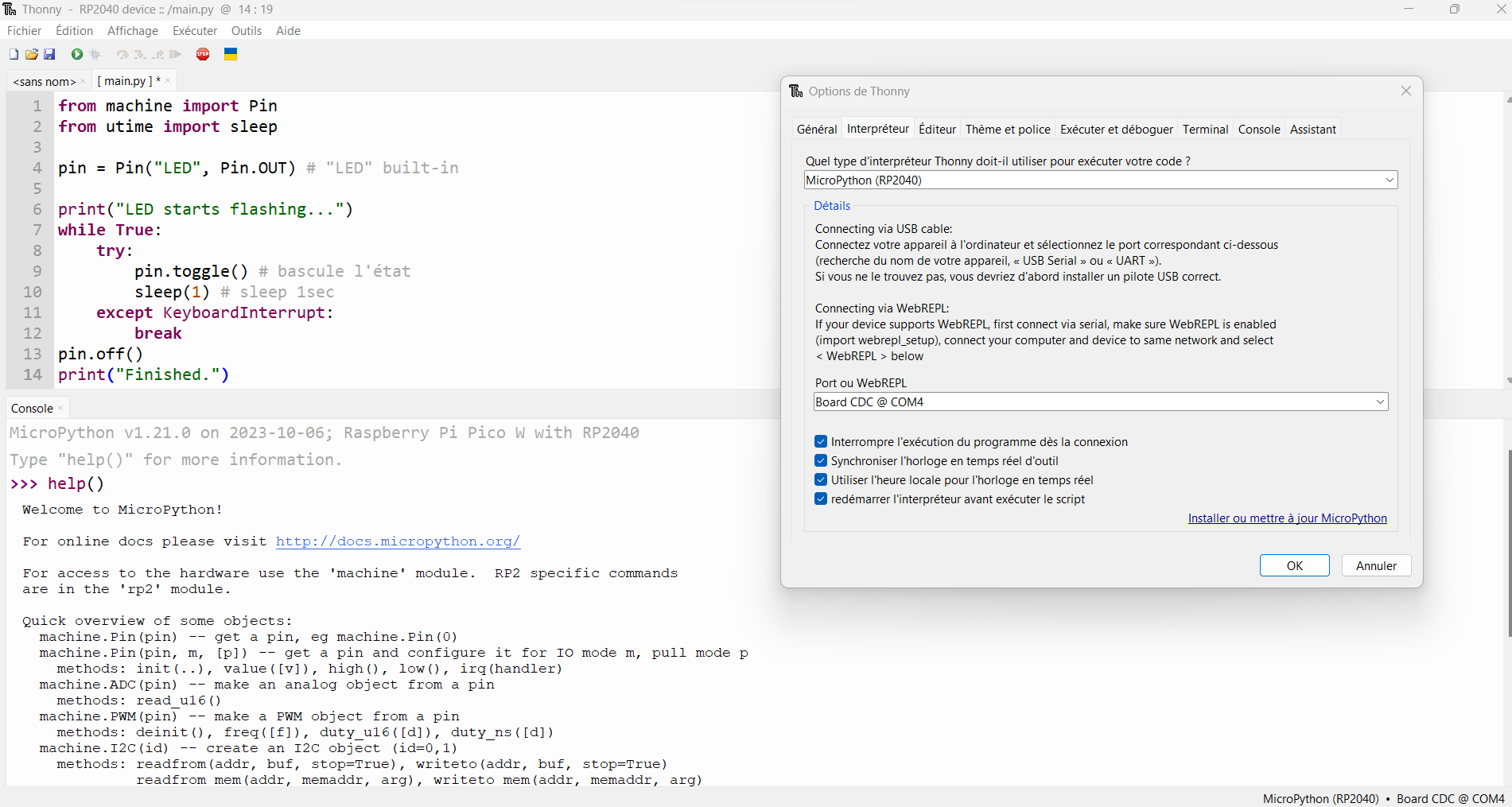The image size is (1512, 807).
Task: Click the Thonny app icon in title bar
Action: point(10,9)
